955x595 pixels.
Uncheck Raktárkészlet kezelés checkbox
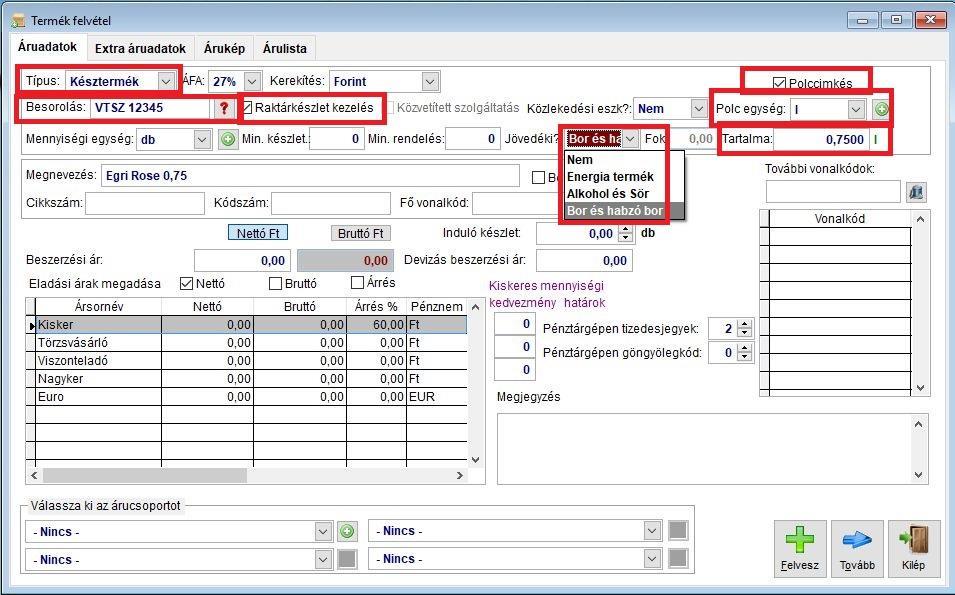pyautogui.click(x=247, y=108)
